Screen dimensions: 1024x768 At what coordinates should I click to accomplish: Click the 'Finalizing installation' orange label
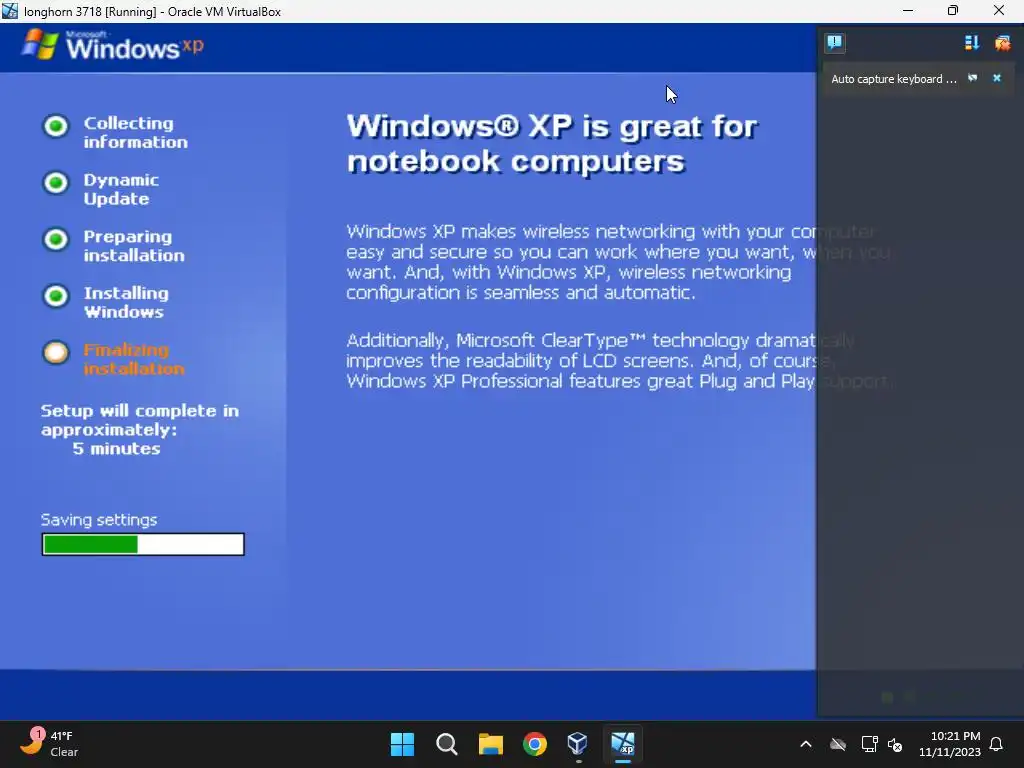[x=134, y=359]
